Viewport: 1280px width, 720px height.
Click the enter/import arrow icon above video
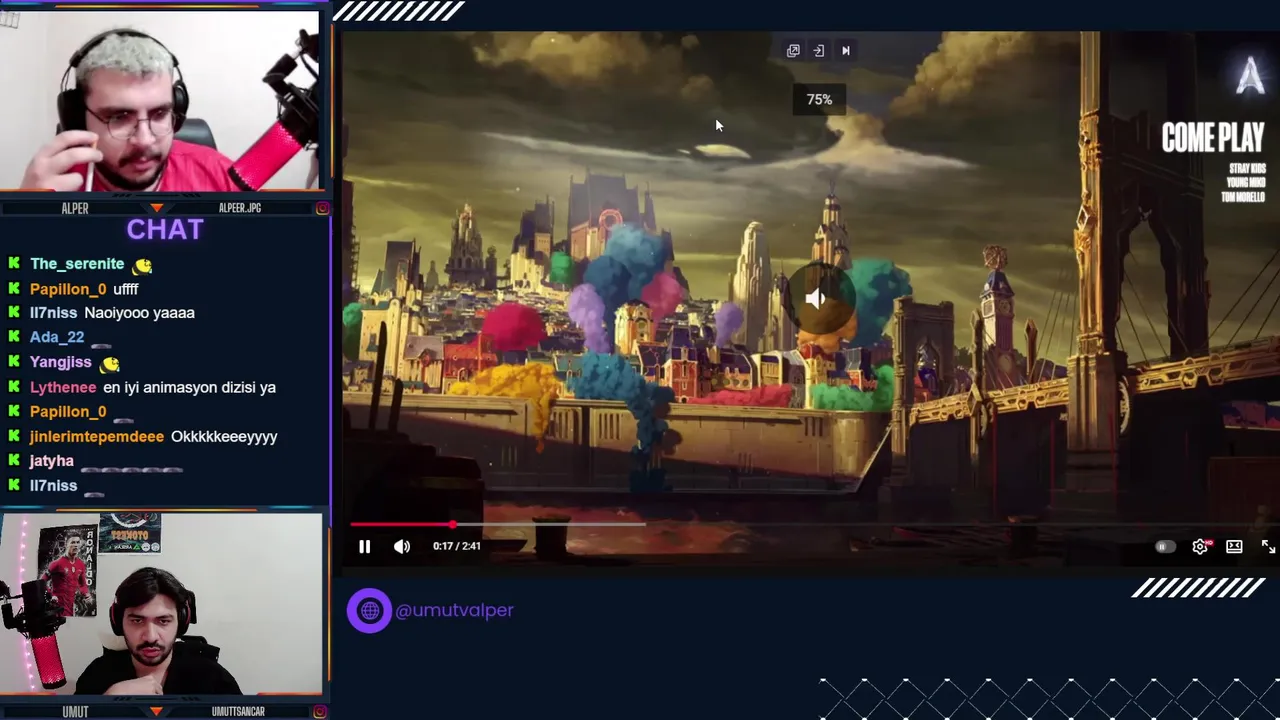[x=819, y=50]
